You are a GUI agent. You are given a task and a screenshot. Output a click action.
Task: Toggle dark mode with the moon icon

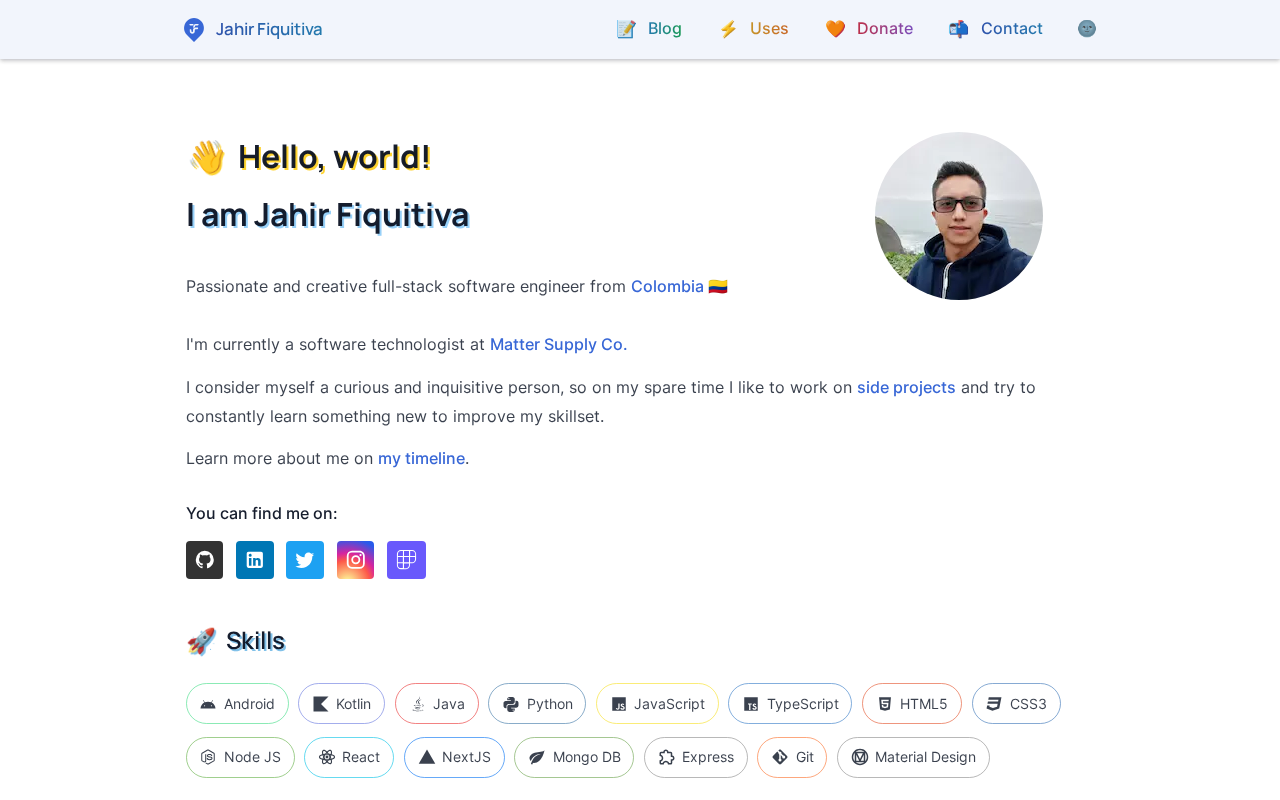click(x=1087, y=29)
